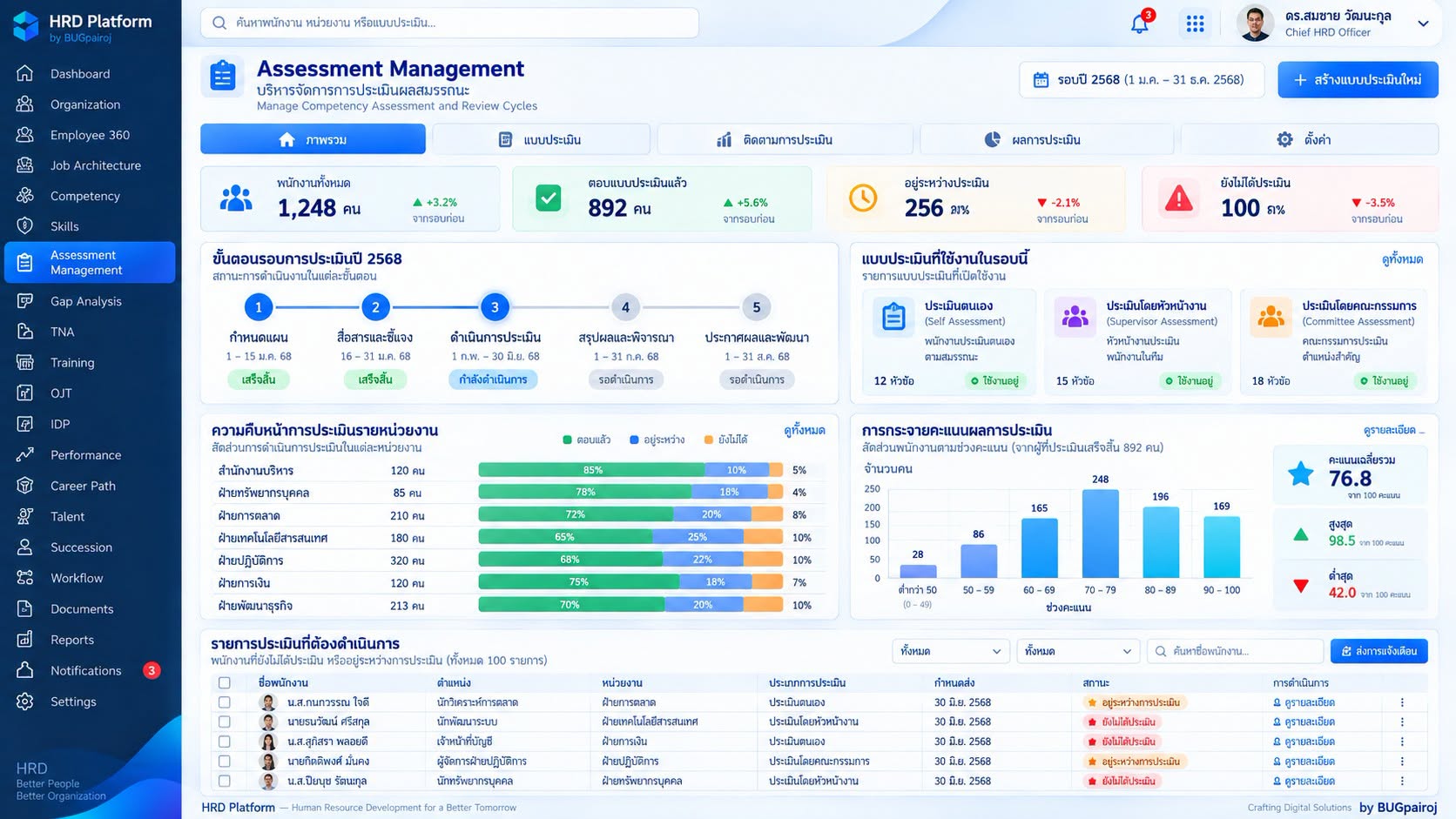Screen dimensions: 1456x819
Task: Focus the employee name search field
Action: click(x=1235, y=651)
